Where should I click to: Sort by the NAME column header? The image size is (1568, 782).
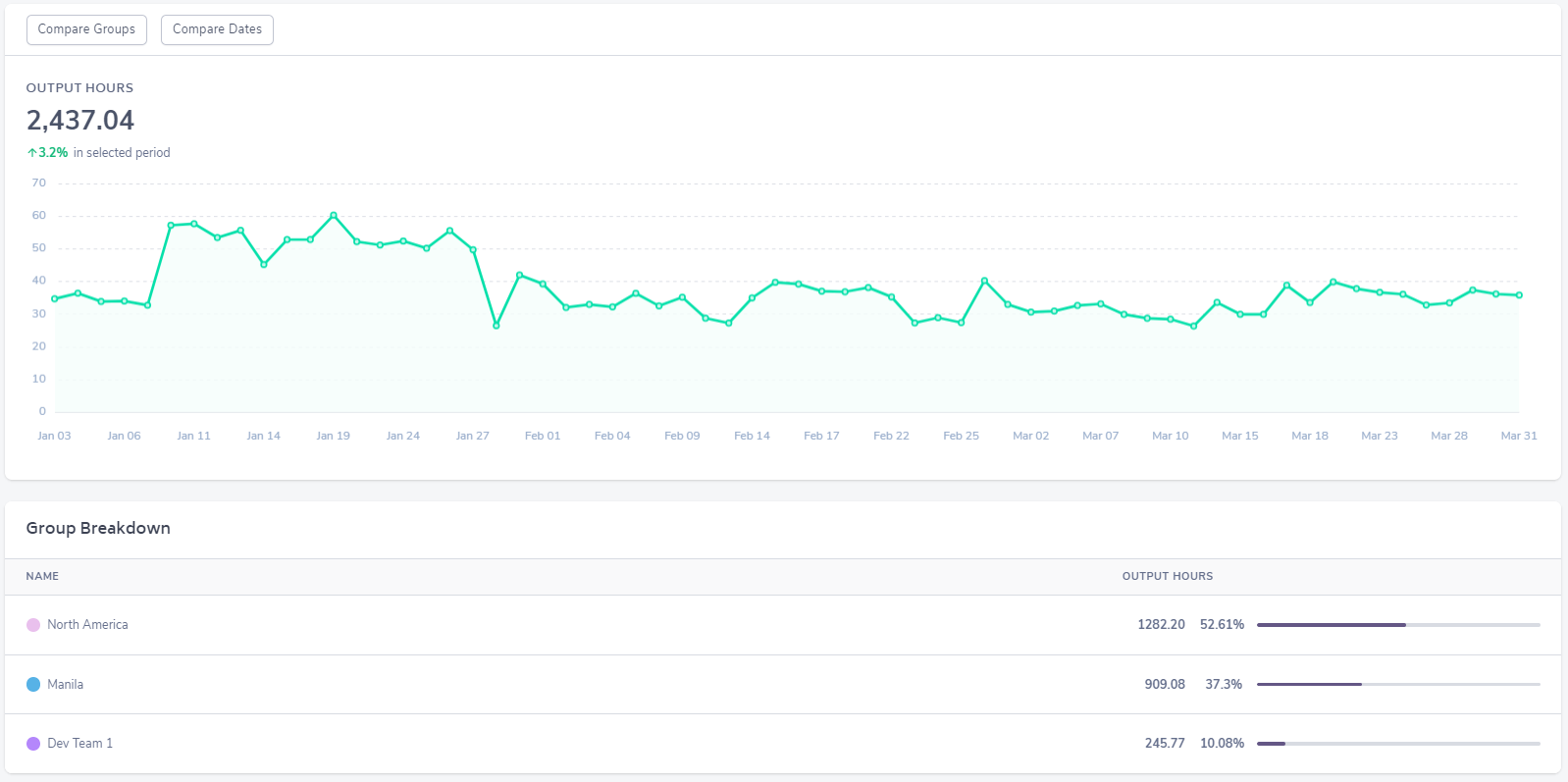pos(42,576)
